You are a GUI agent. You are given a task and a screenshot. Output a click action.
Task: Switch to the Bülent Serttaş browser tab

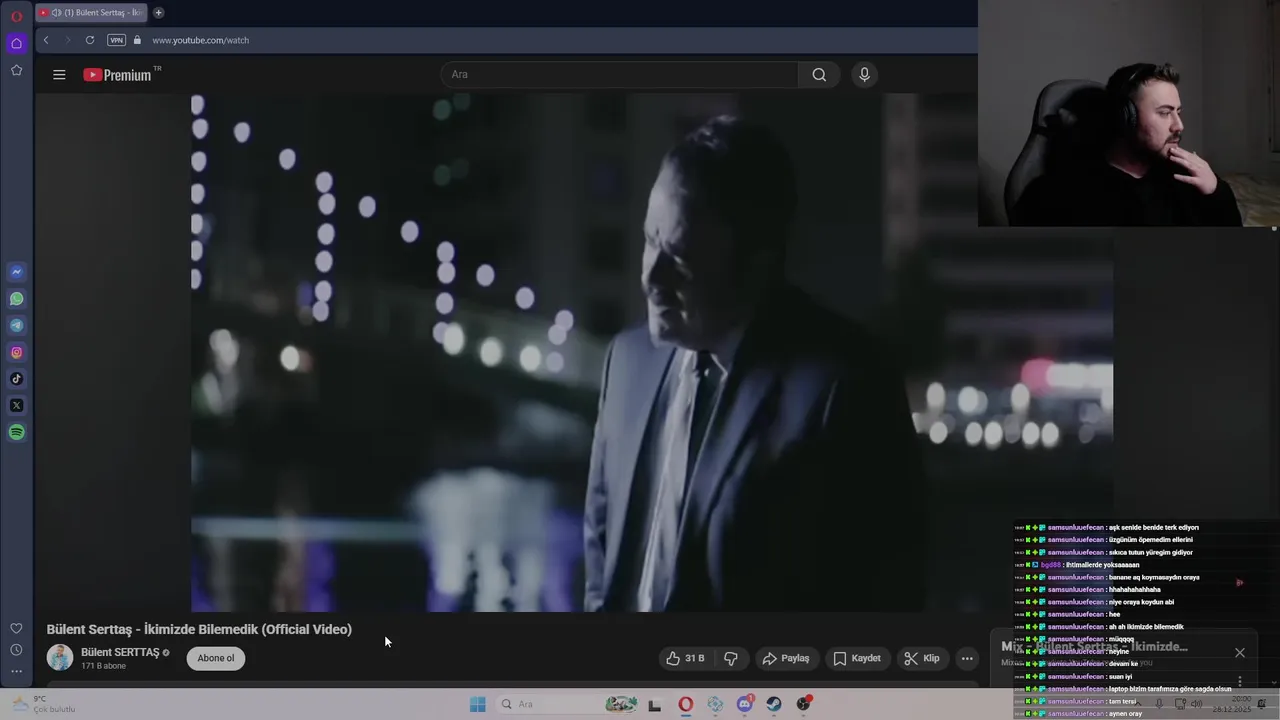pyautogui.click(x=92, y=13)
